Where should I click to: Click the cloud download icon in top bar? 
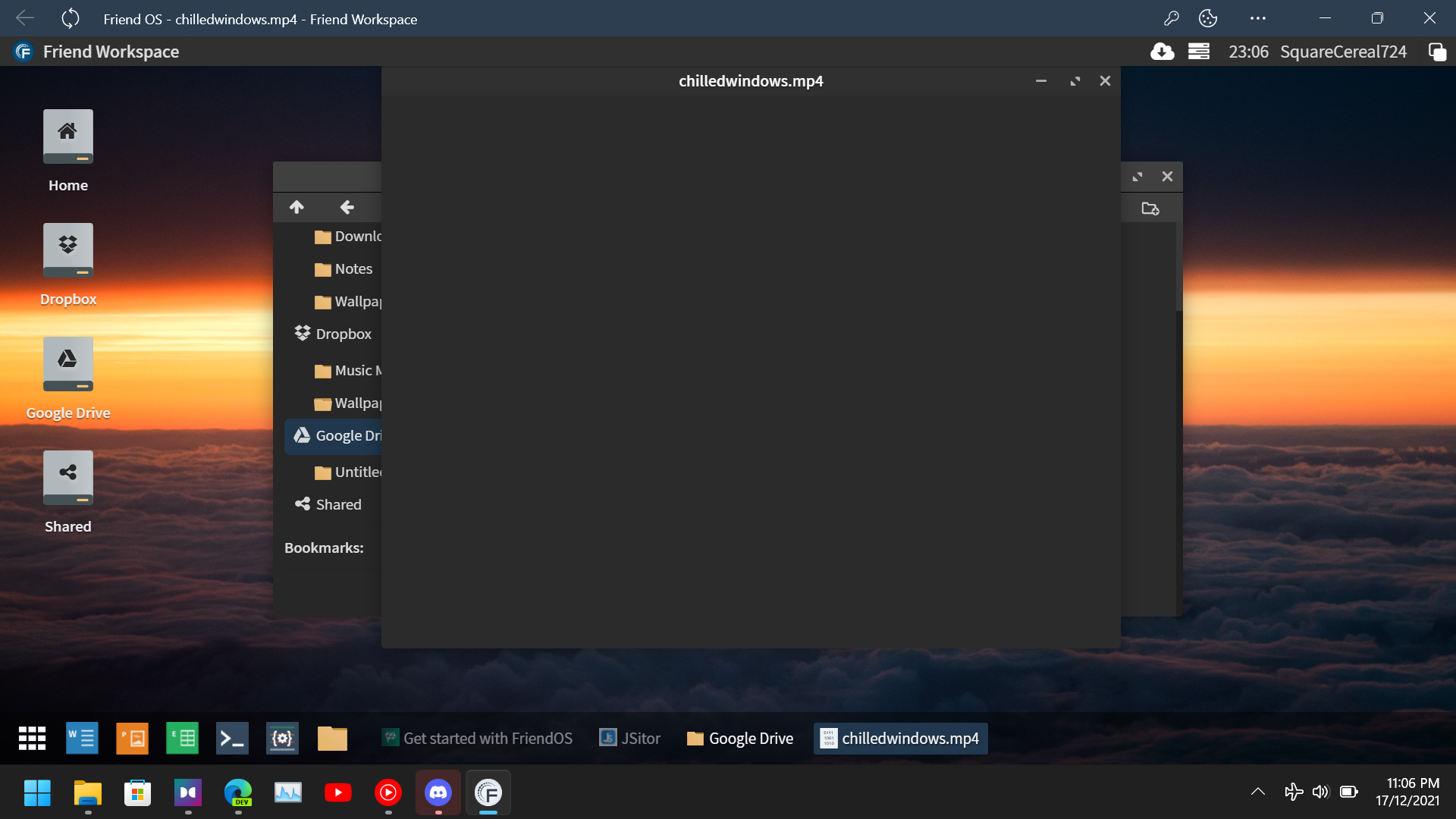pos(1162,52)
